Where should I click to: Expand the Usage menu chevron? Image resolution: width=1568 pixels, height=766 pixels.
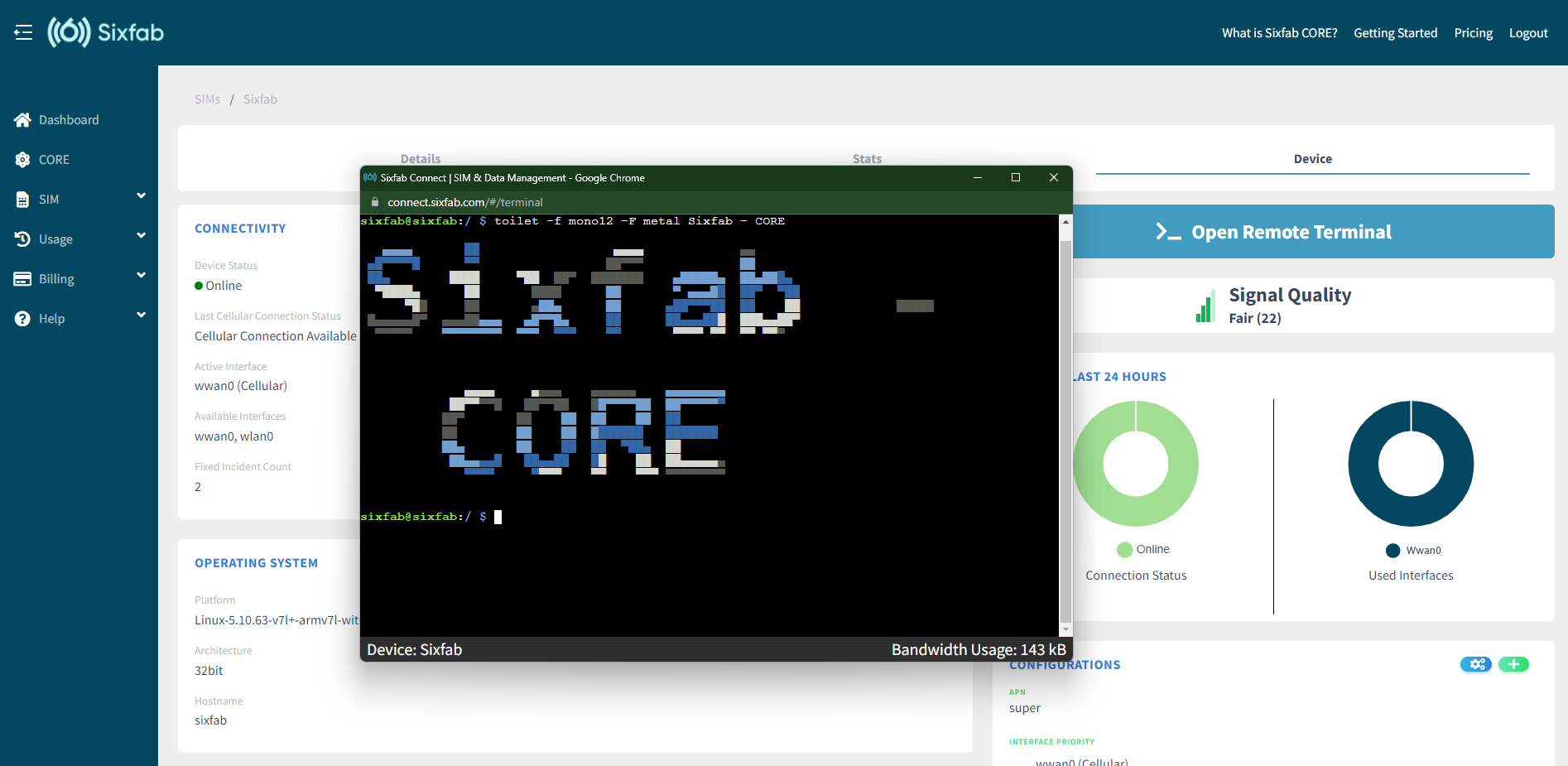(x=142, y=236)
